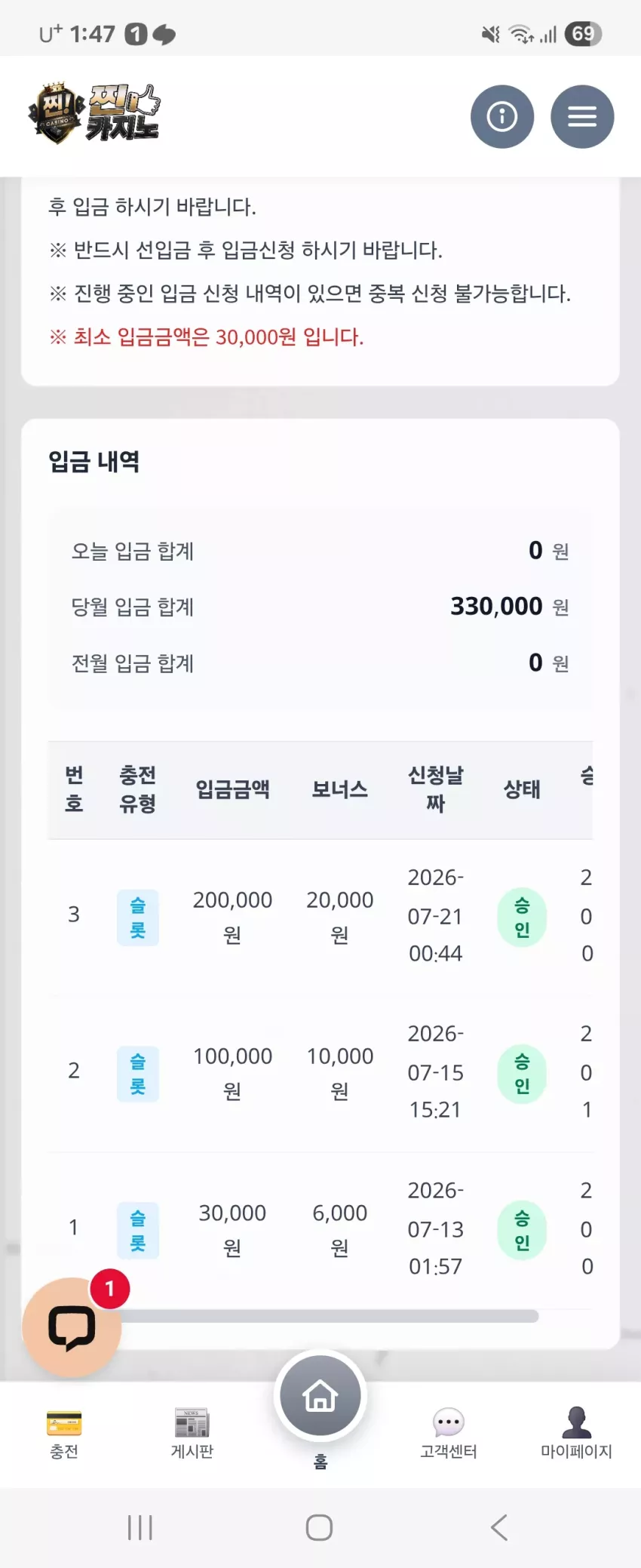Click the 입금금액 column header
The image size is (641, 1568).
[x=232, y=789]
